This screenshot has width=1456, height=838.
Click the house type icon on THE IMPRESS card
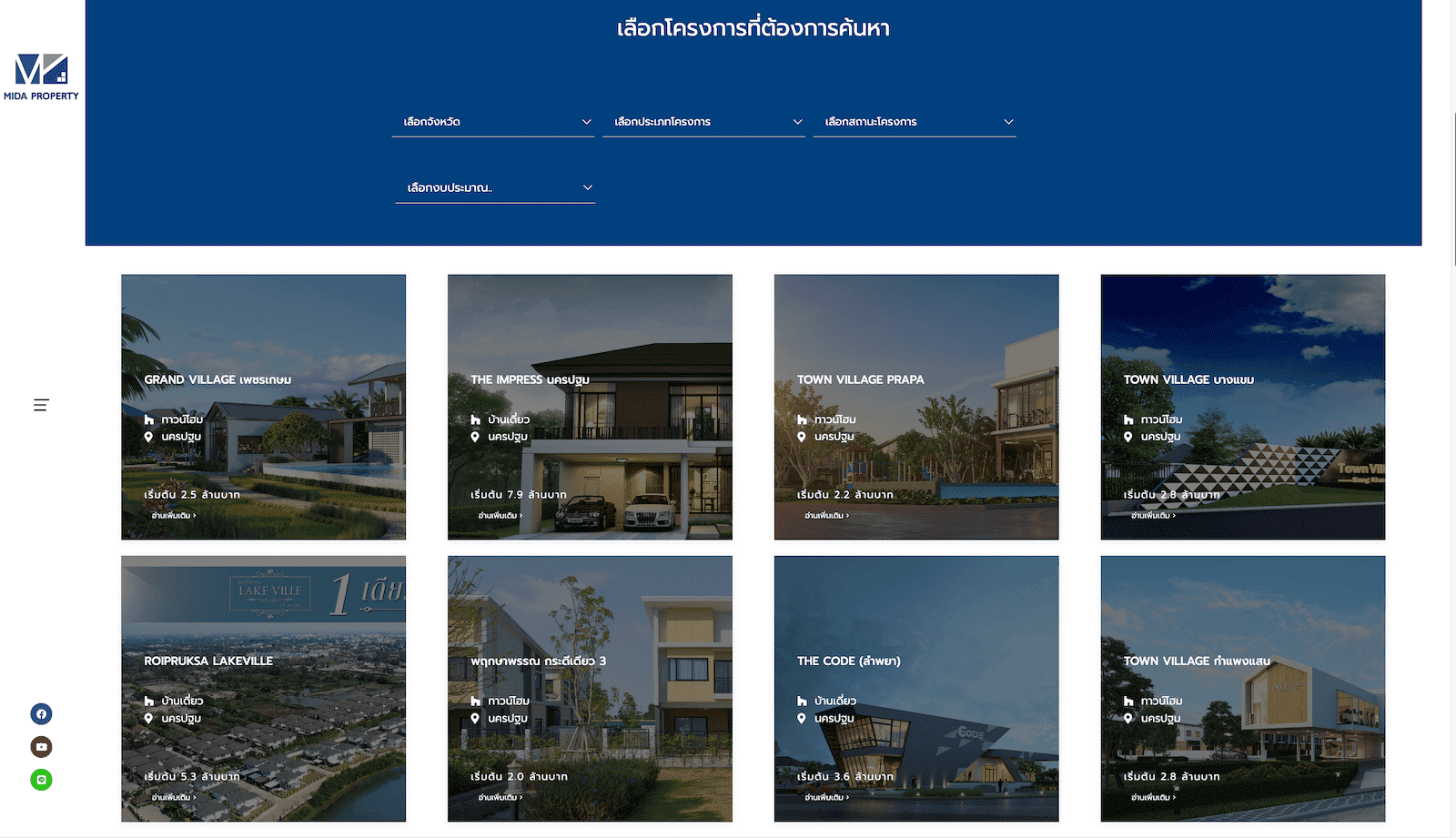click(x=475, y=419)
